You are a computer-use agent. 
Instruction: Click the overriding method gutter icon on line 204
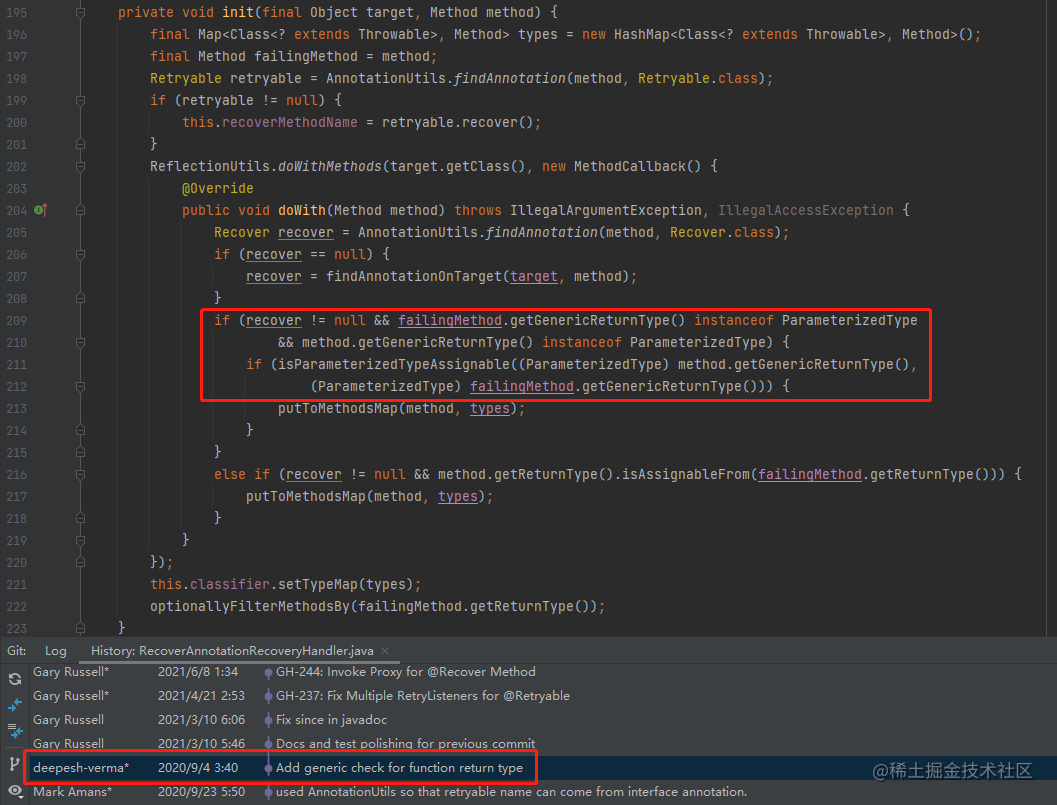click(x=40, y=210)
